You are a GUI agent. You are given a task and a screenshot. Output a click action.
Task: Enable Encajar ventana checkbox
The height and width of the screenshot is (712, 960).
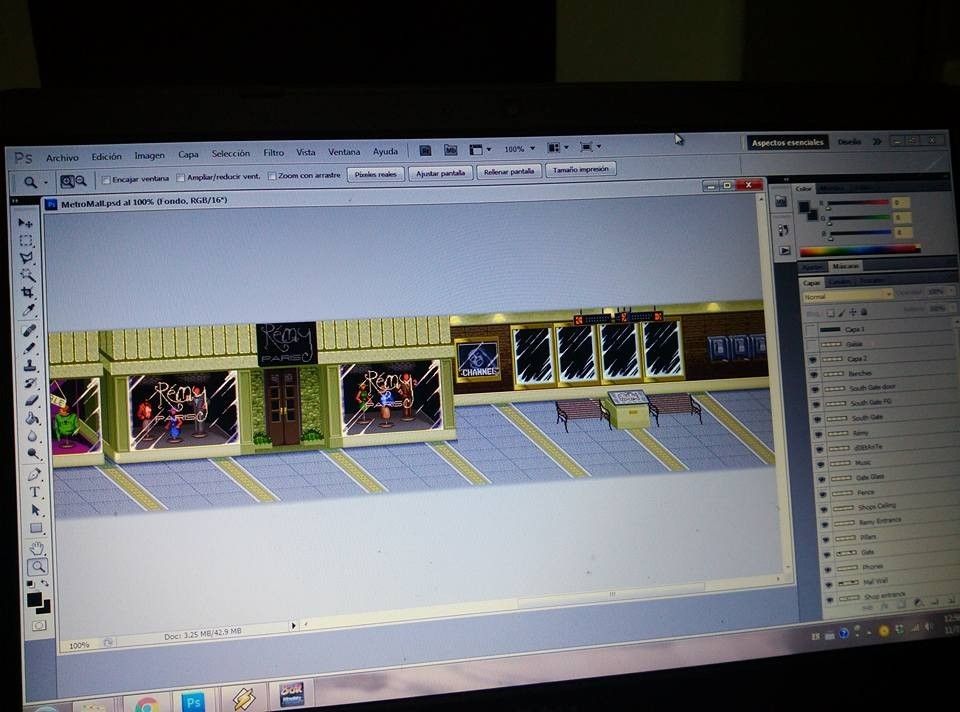click(x=106, y=180)
